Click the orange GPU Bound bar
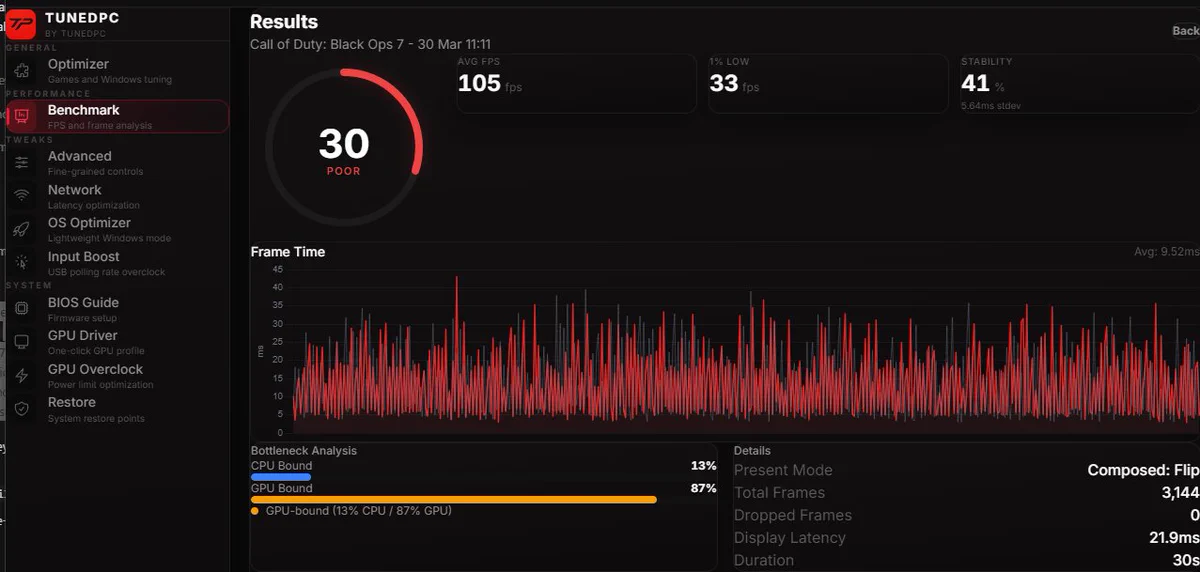This screenshot has height=572, width=1200. click(454, 499)
